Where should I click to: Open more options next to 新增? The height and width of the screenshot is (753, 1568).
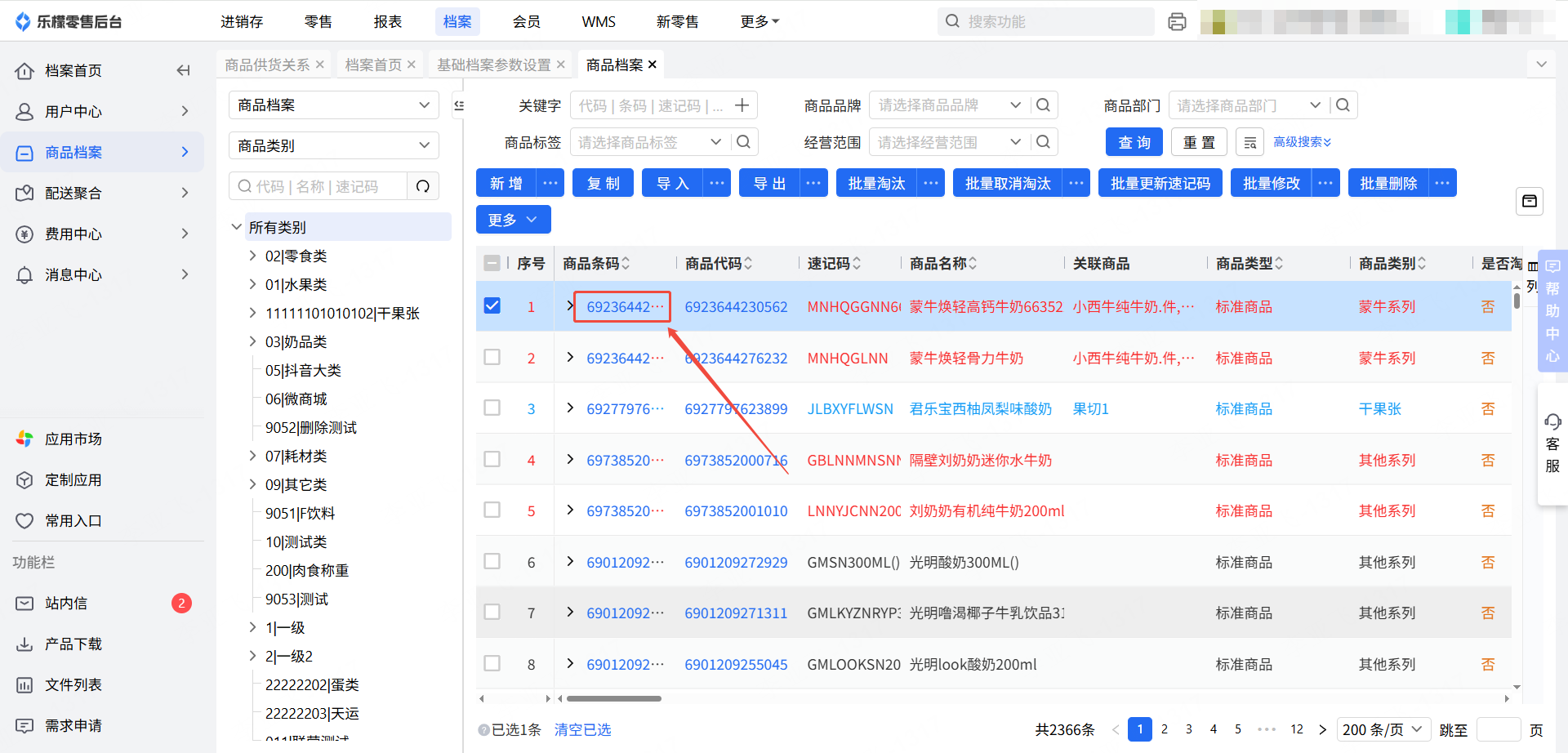tap(550, 183)
